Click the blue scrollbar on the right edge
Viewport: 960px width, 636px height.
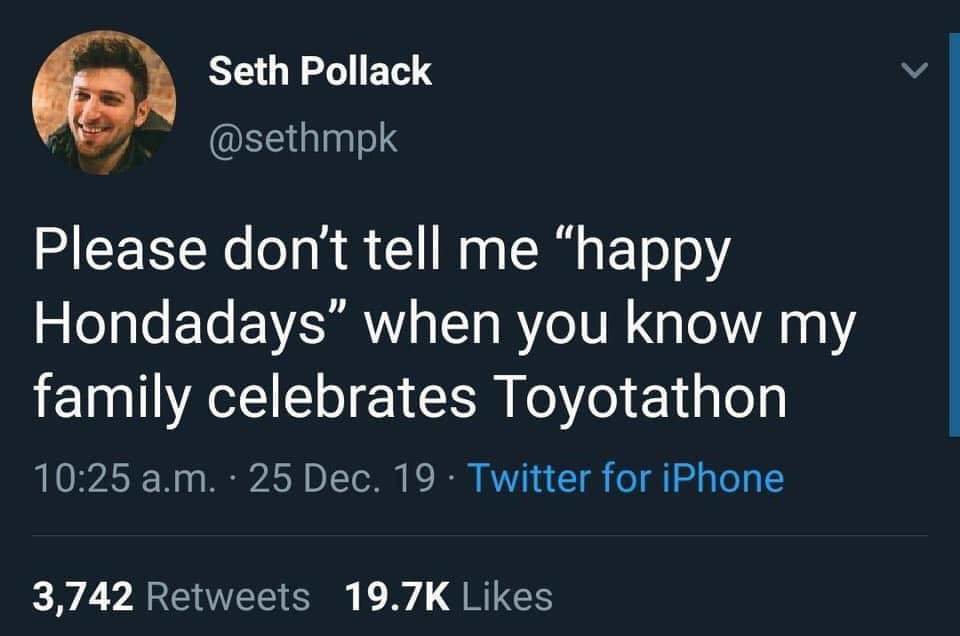pyautogui.click(x=954, y=234)
